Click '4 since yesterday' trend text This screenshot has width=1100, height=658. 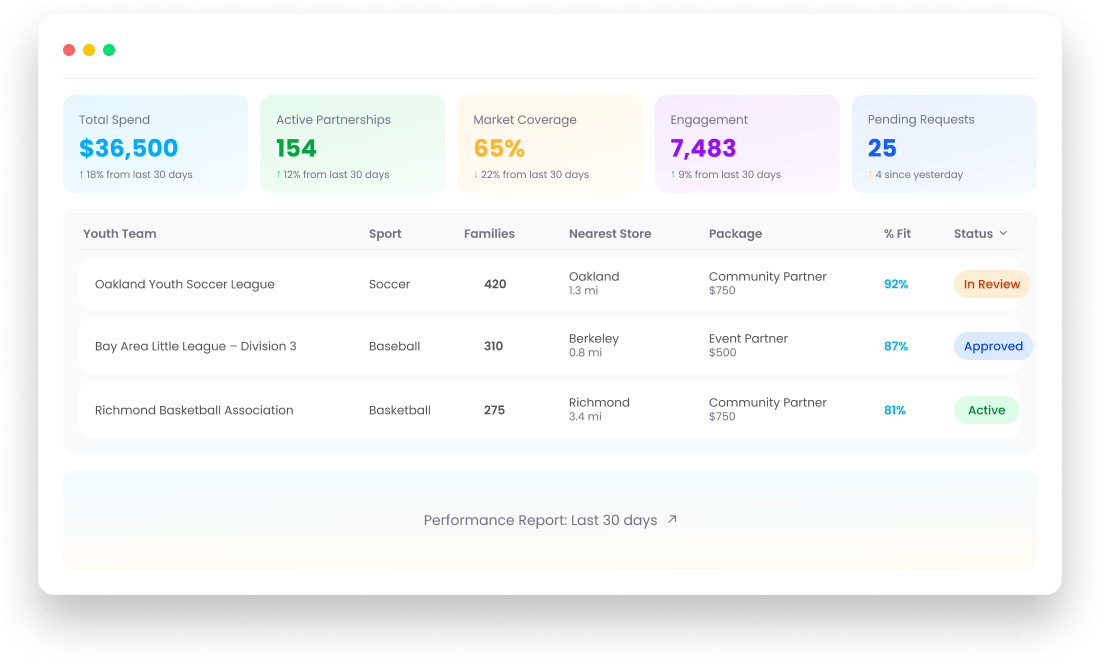click(919, 175)
